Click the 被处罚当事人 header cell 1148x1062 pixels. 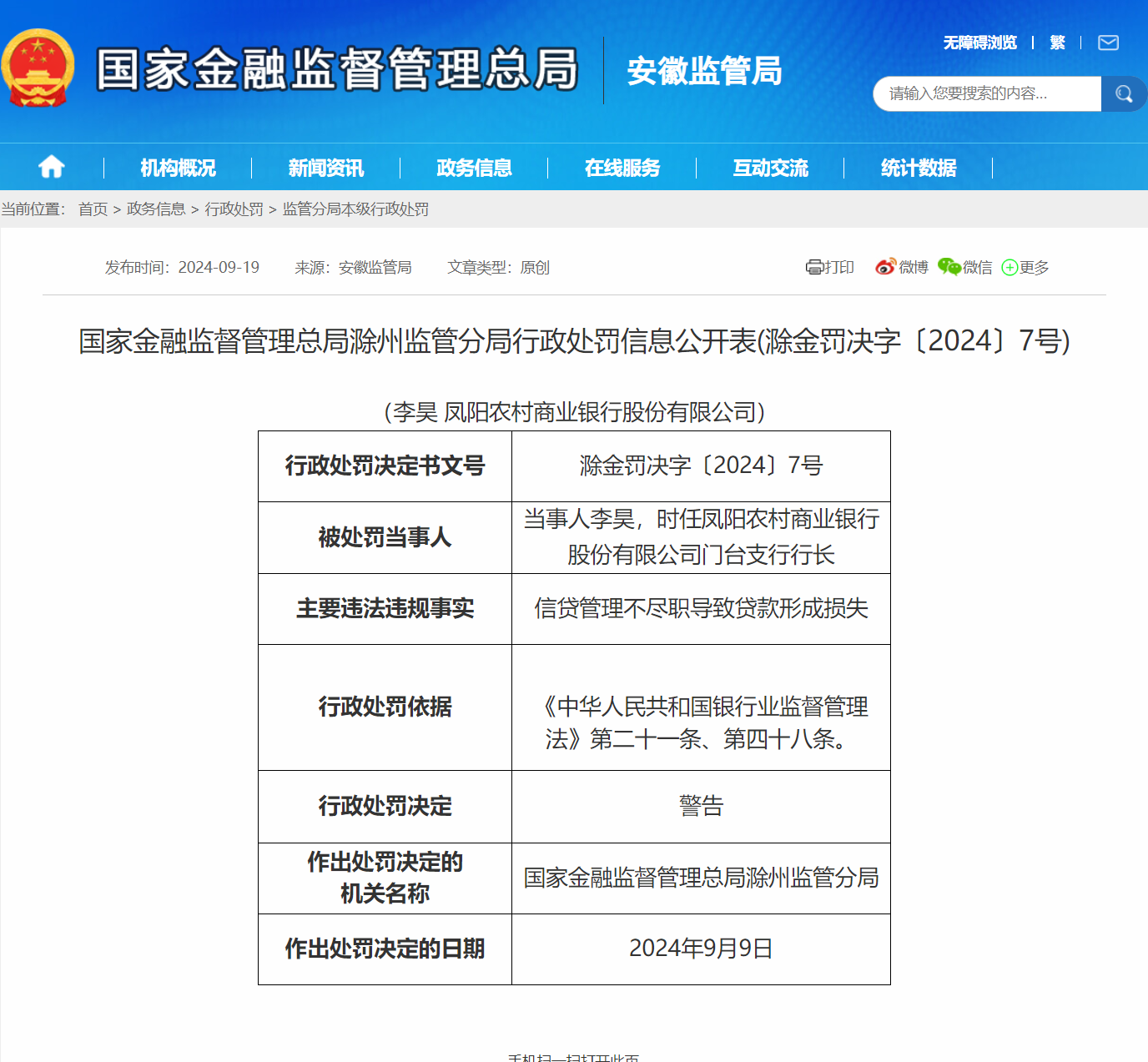(x=385, y=537)
